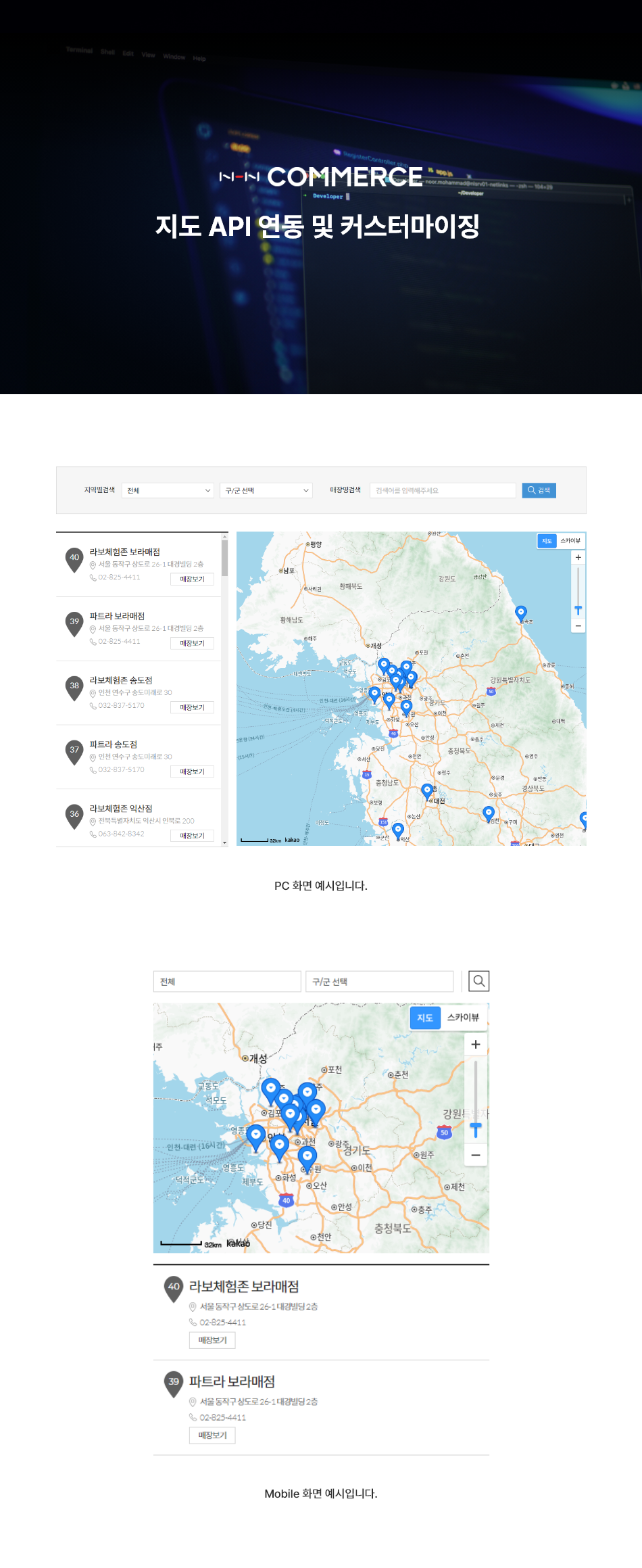Image resolution: width=642 pixels, height=1568 pixels.
Task: Zoom in using plus on PC map
Action: [x=578, y=557]
